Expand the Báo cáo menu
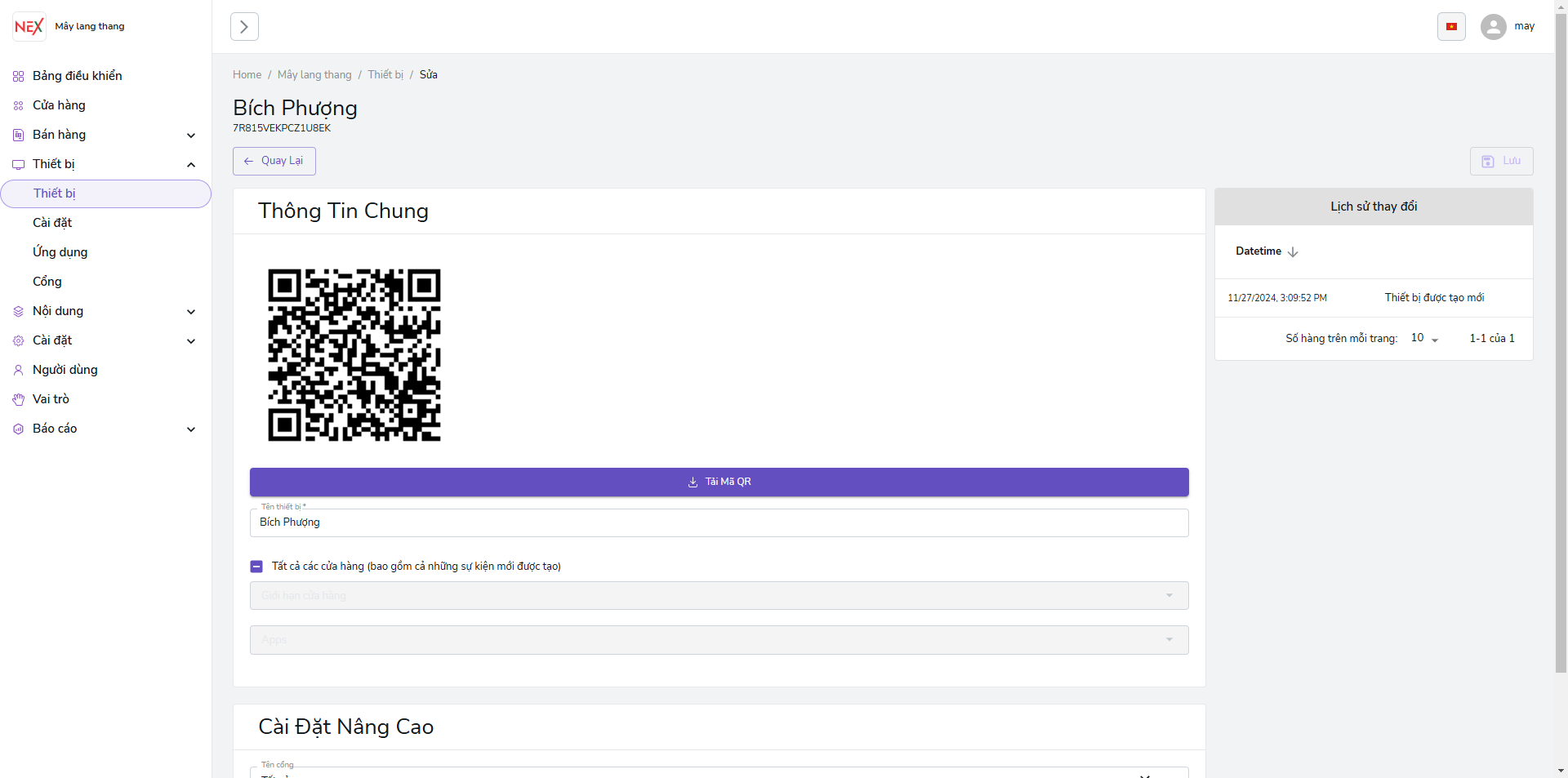Image resolution: width=1568 pixels, height=778 pixels. [x=190, y=429]
